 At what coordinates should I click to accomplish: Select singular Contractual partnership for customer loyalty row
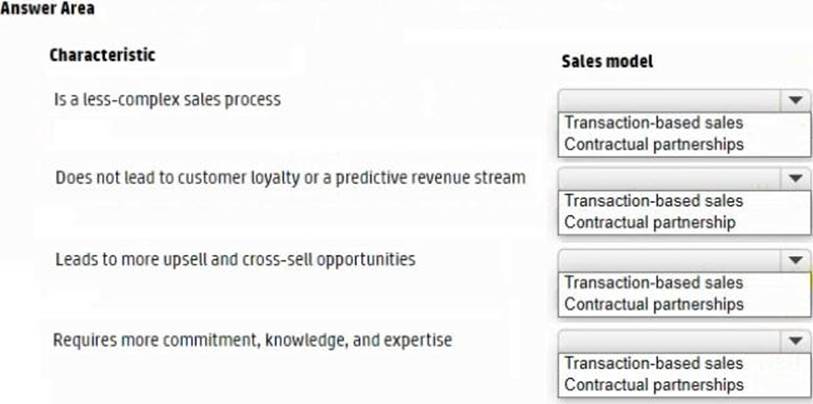point(649,222)
